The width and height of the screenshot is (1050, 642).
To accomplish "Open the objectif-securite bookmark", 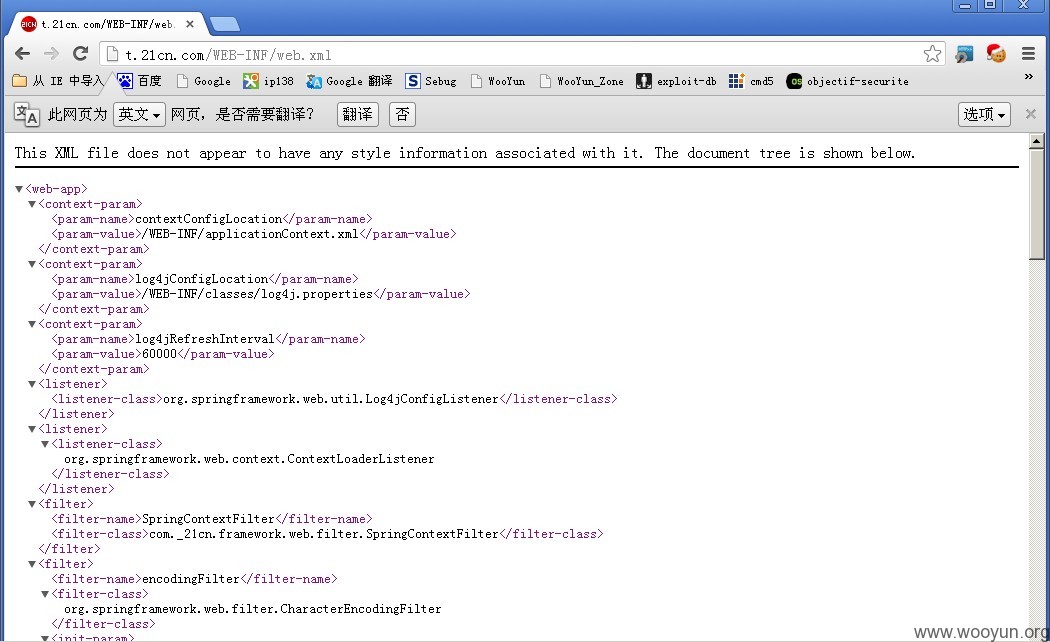I will point(847,81).
